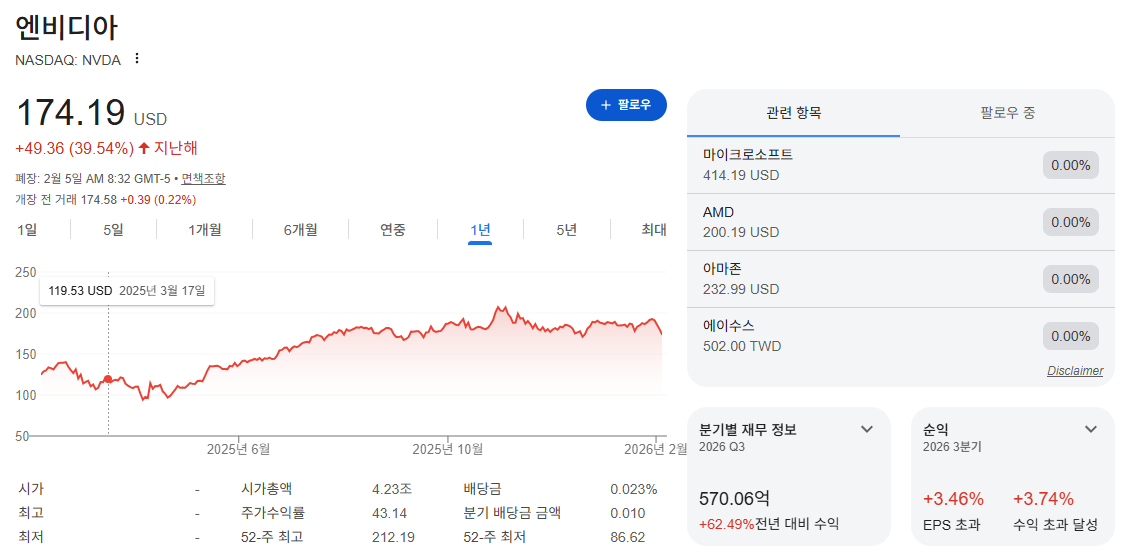This screenshot has width=1134, height=554.
Task: Click the 분기 배당금 금액 value 0.010
Action: [x=627, y=513]
